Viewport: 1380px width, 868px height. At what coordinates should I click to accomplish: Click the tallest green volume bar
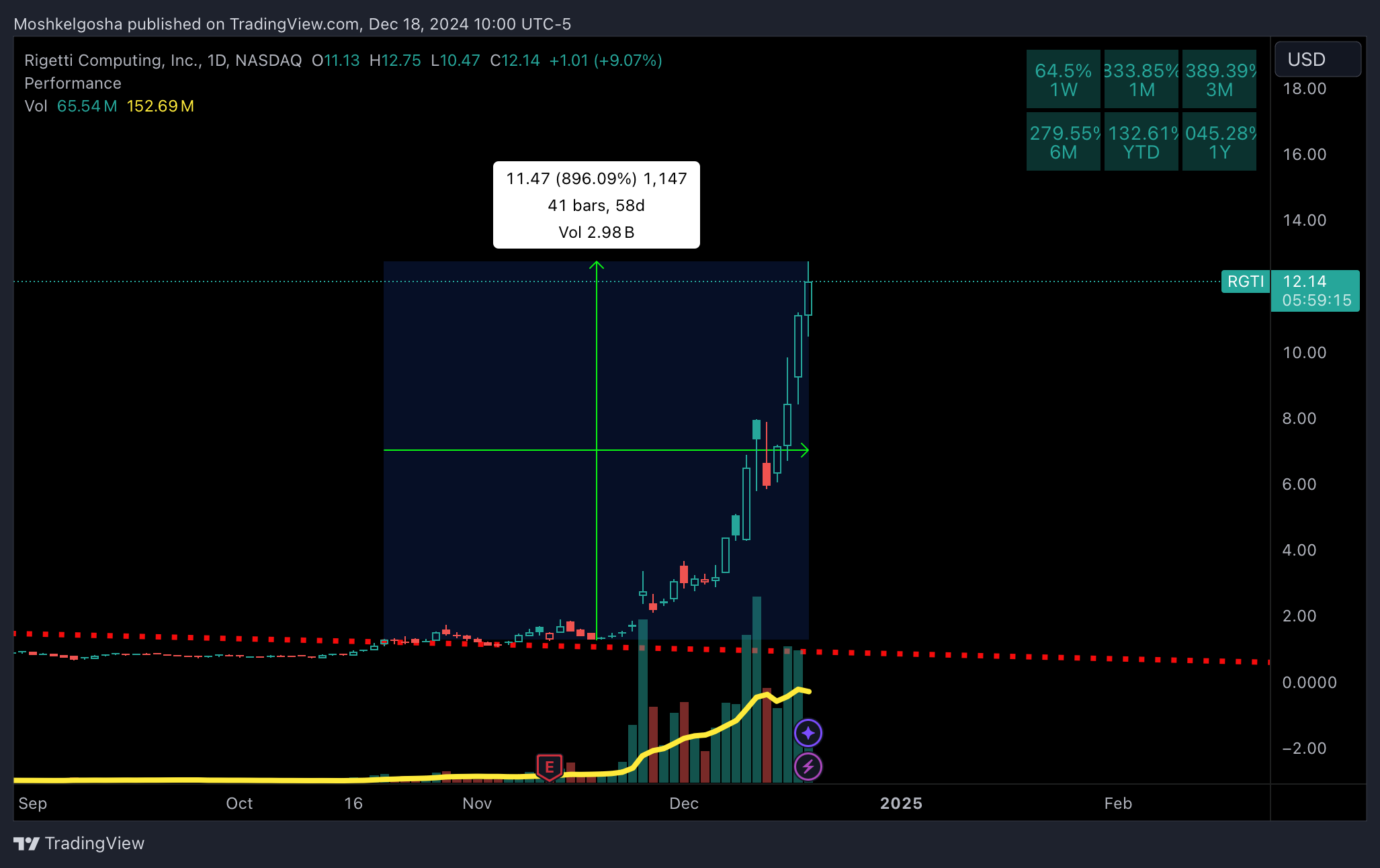click(x=757, y=689)
